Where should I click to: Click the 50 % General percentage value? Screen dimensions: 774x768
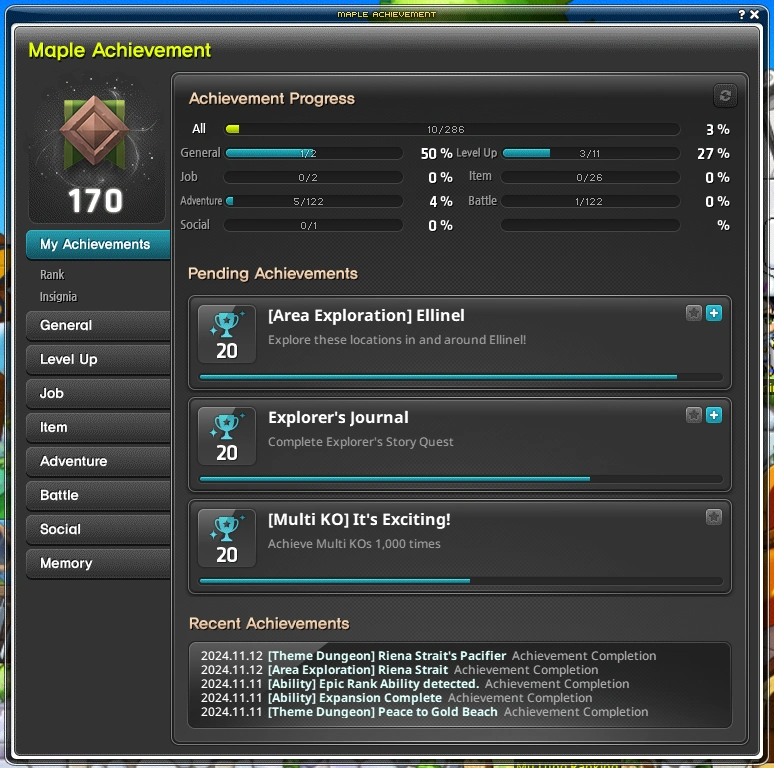pyautogui.click(x=436, y=154)
